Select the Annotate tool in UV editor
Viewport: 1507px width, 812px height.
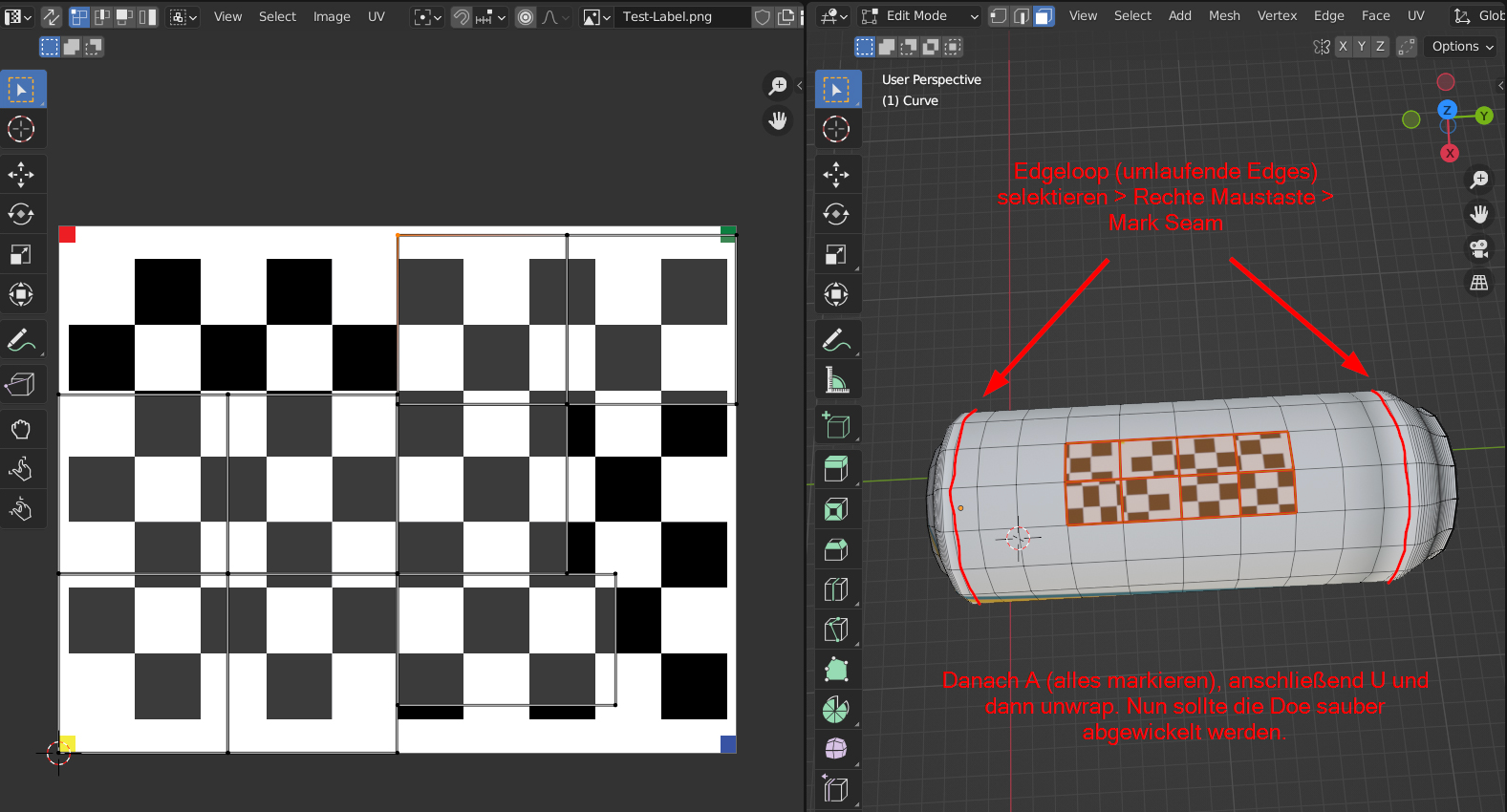[x=21, y=340]
